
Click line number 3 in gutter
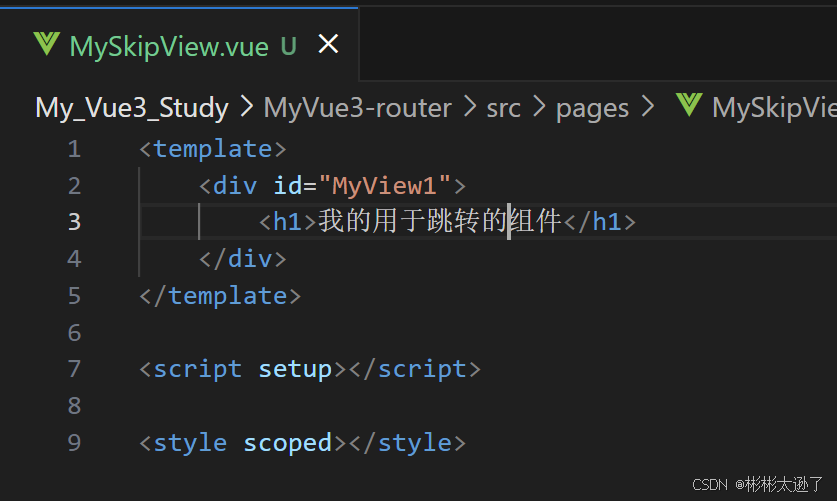[x=74, y=222]
